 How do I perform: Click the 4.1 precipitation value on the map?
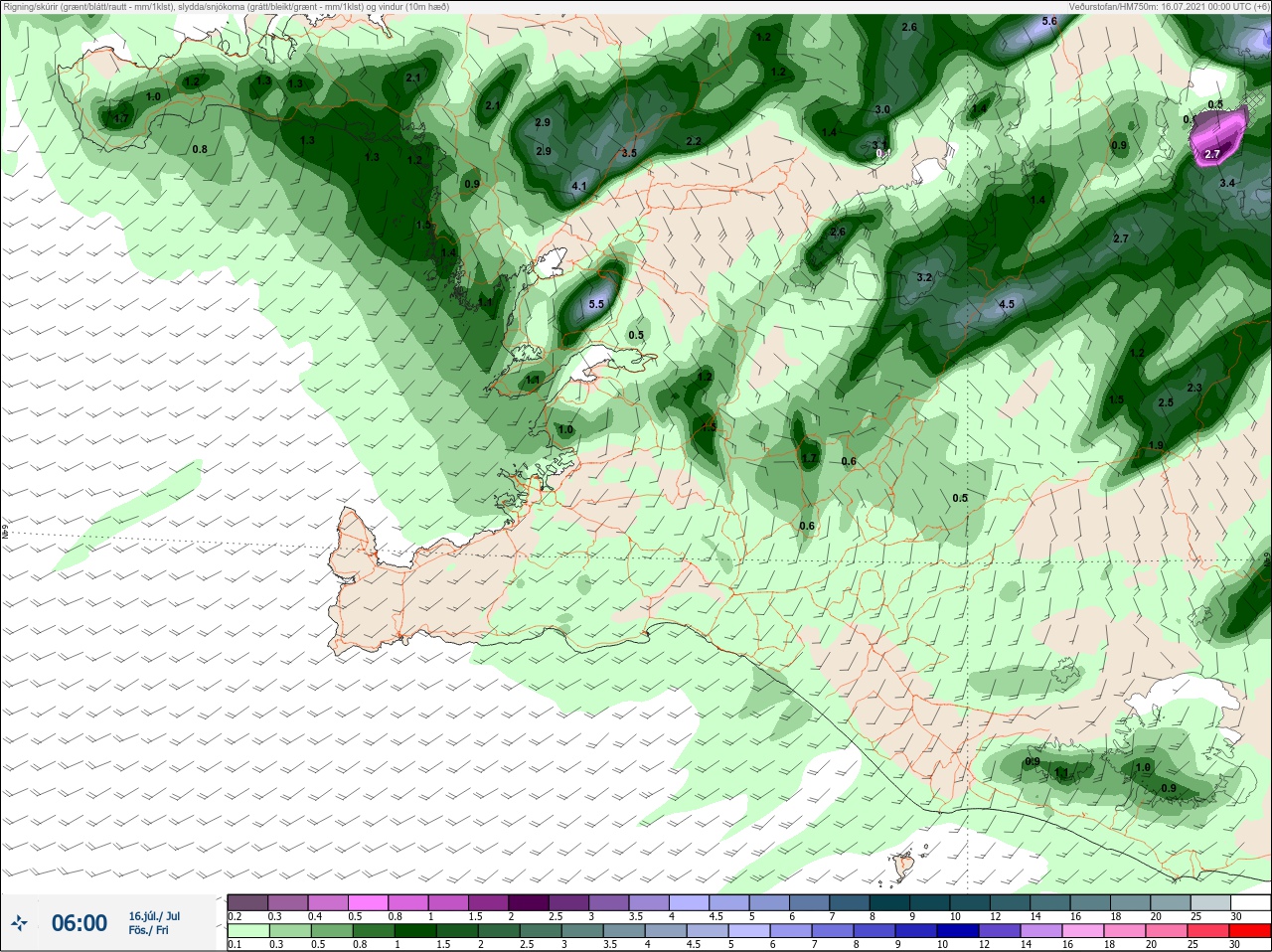point(579,186)
